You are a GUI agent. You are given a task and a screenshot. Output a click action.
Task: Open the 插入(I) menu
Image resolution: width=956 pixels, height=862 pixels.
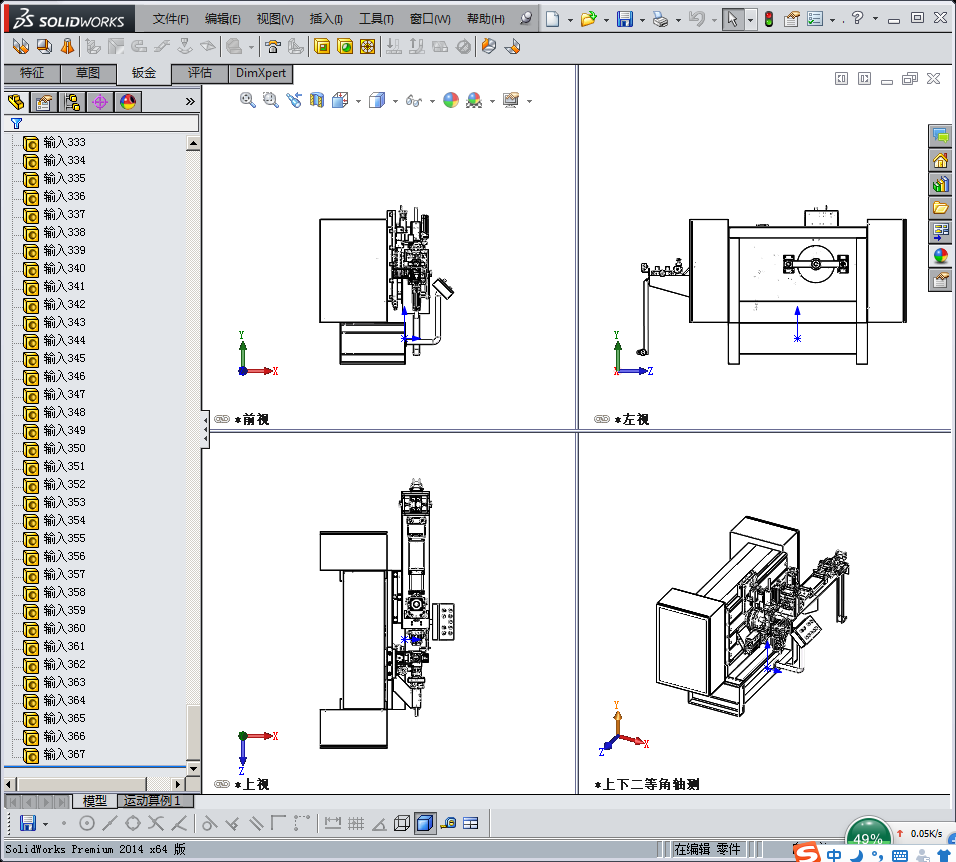pyautogui.click(x=326, y=19)
